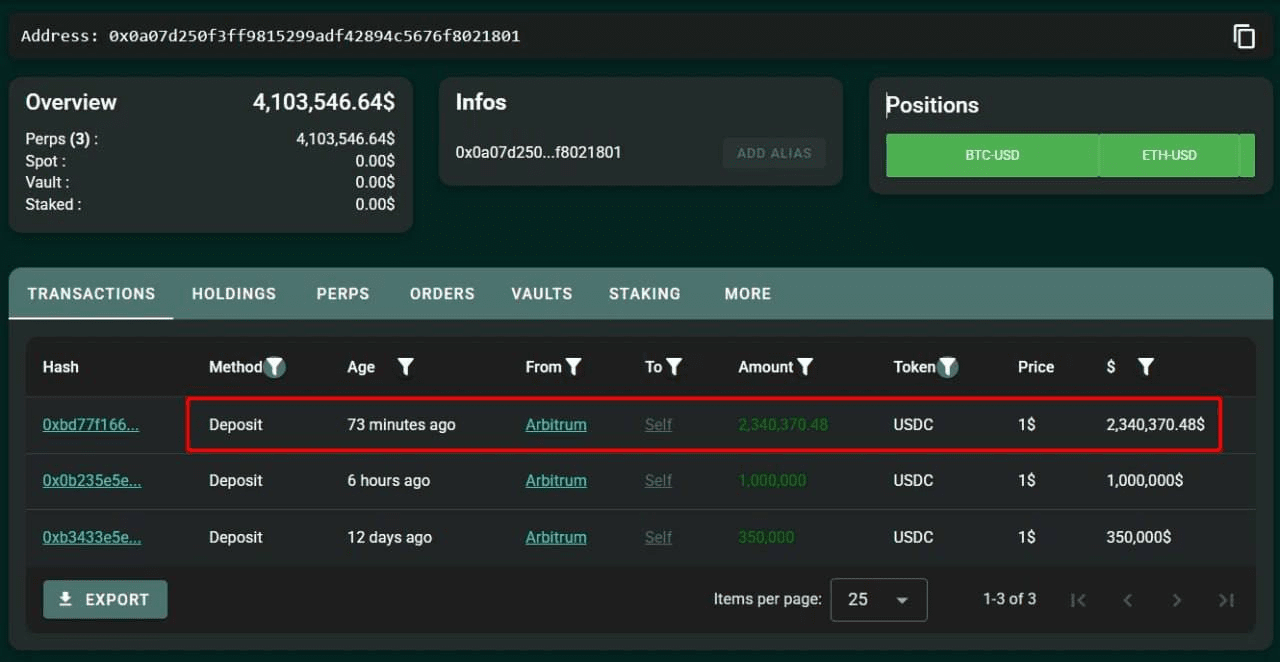This screenshot has width=1280, height=662.
Task: Expand the More tab menu
Action: pyautogui.click(x=748, y=294)
